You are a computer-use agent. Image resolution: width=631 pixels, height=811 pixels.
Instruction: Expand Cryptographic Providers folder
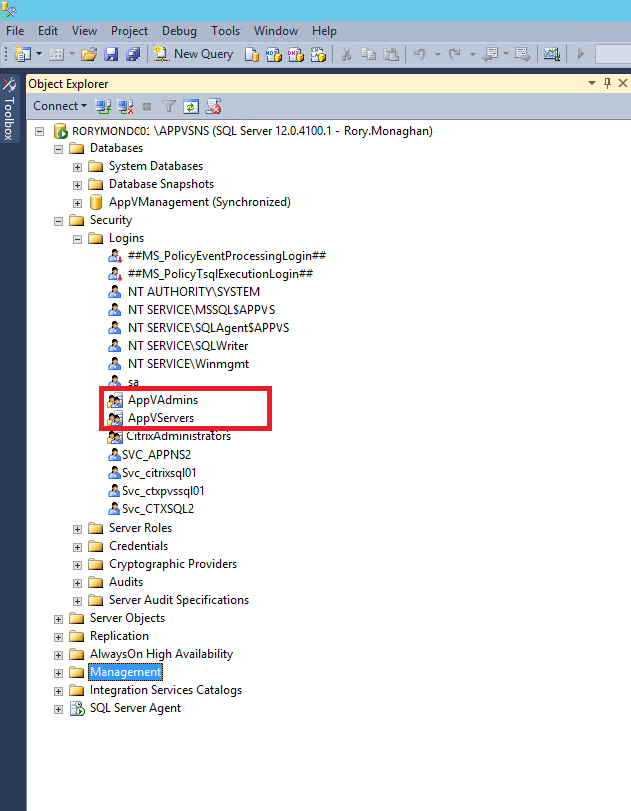coord(77,565)
